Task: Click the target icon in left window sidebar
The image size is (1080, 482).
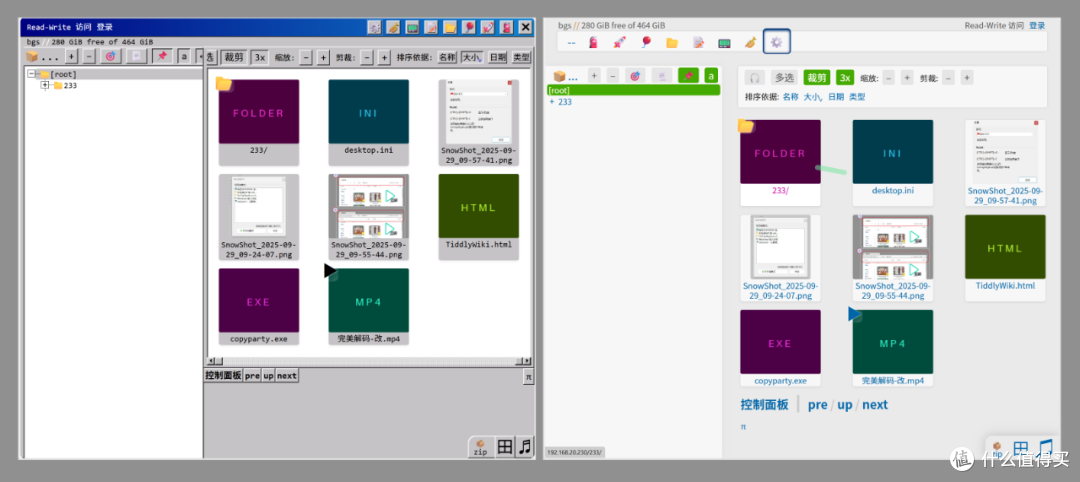Action: (110, 56)
